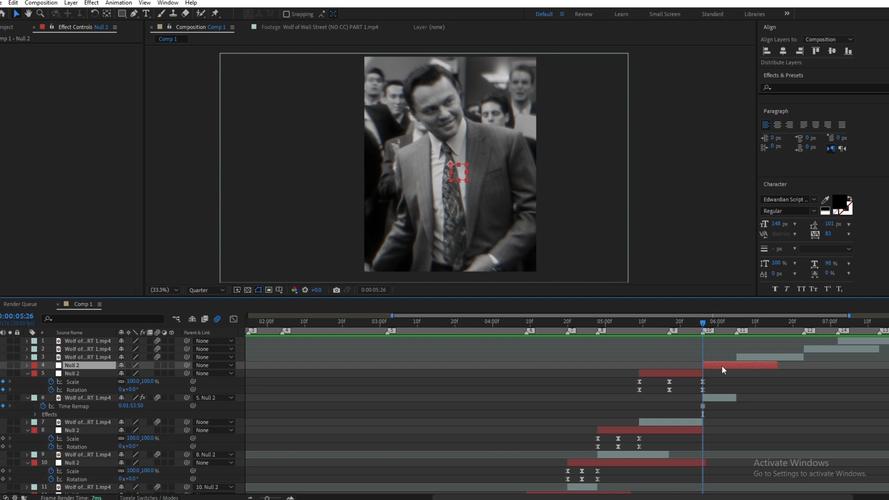Select the Rotation tool in toolbar
Screen dimensions: 889x500
tap(95, 14)
